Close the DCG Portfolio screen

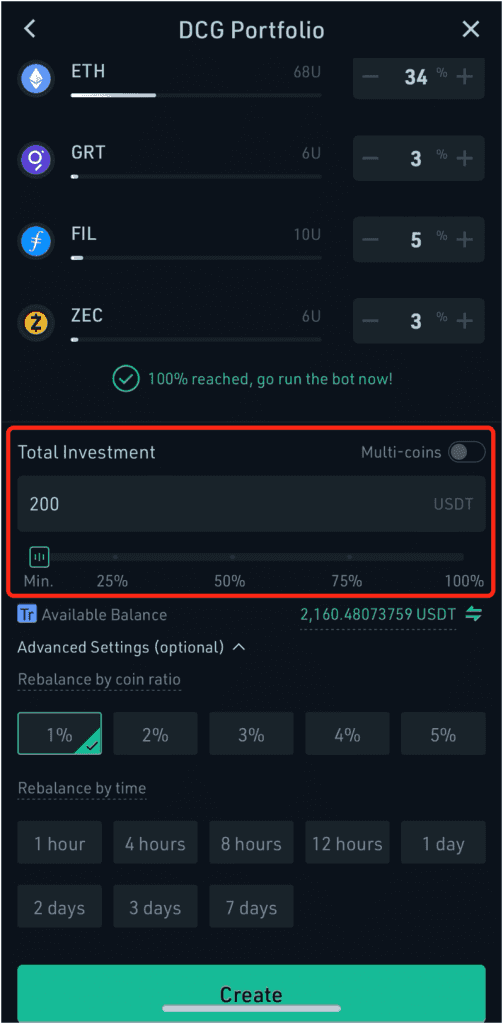(471, 29)
